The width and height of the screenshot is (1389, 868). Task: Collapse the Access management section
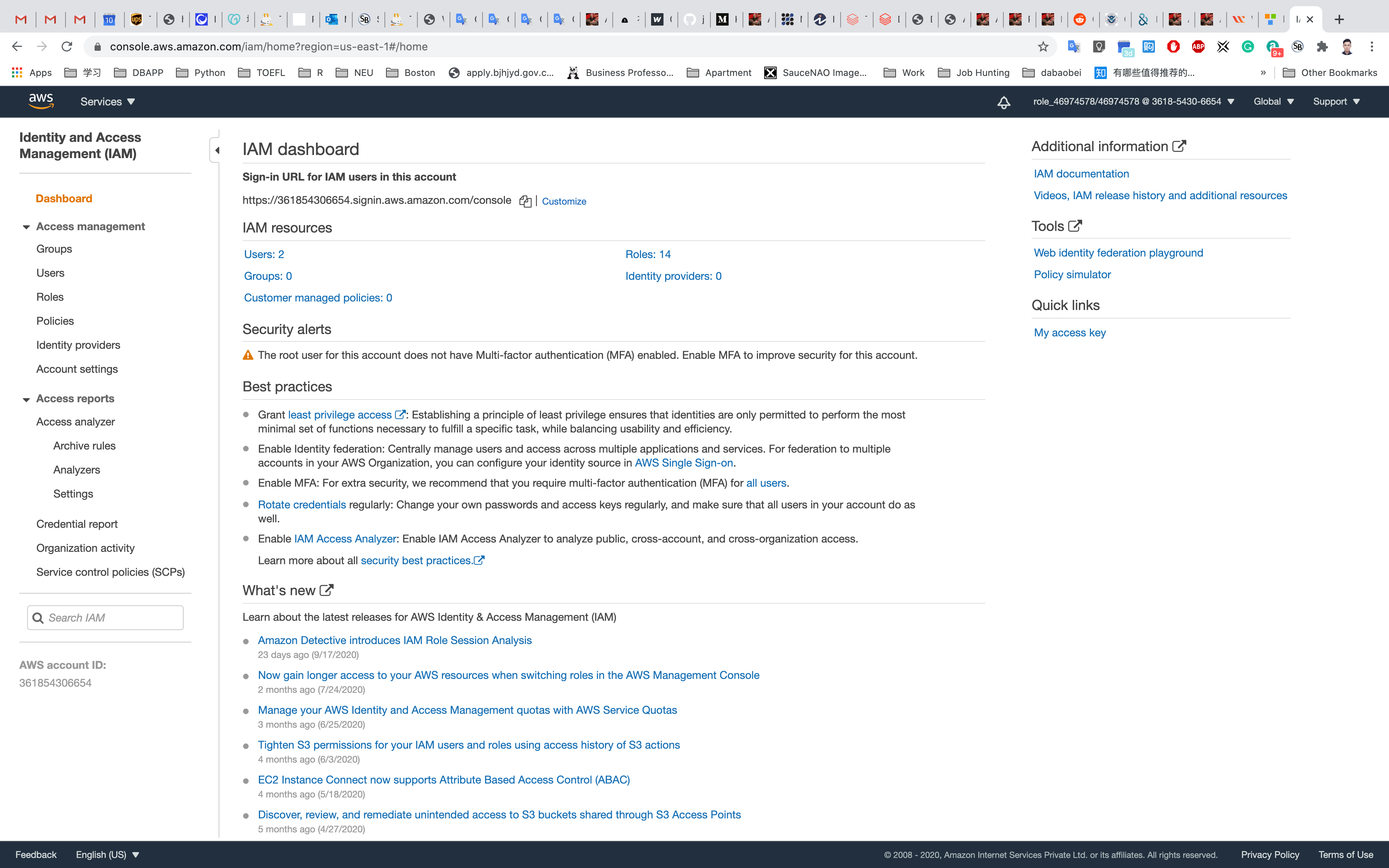pos(26,227)
